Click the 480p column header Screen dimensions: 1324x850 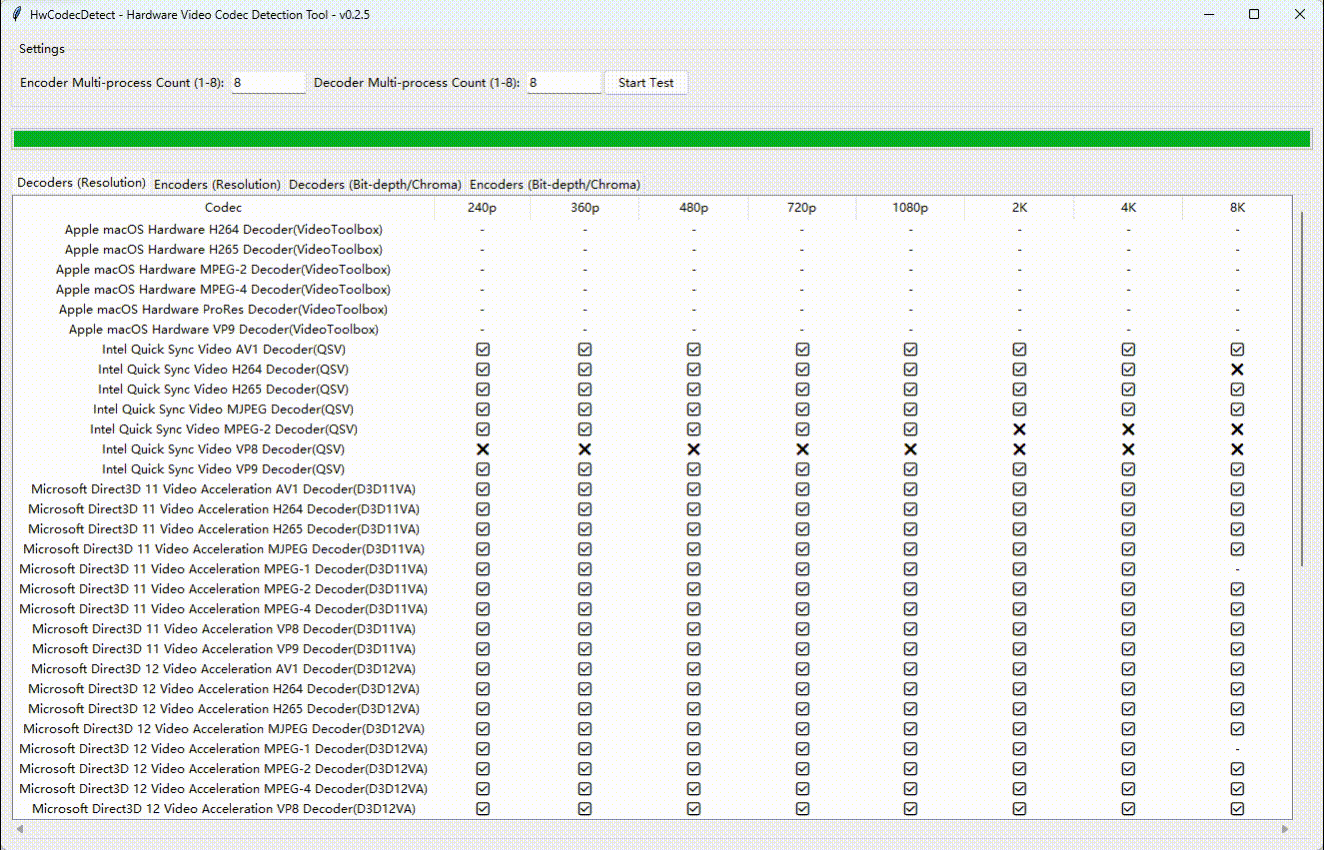(x=693, y=208)
